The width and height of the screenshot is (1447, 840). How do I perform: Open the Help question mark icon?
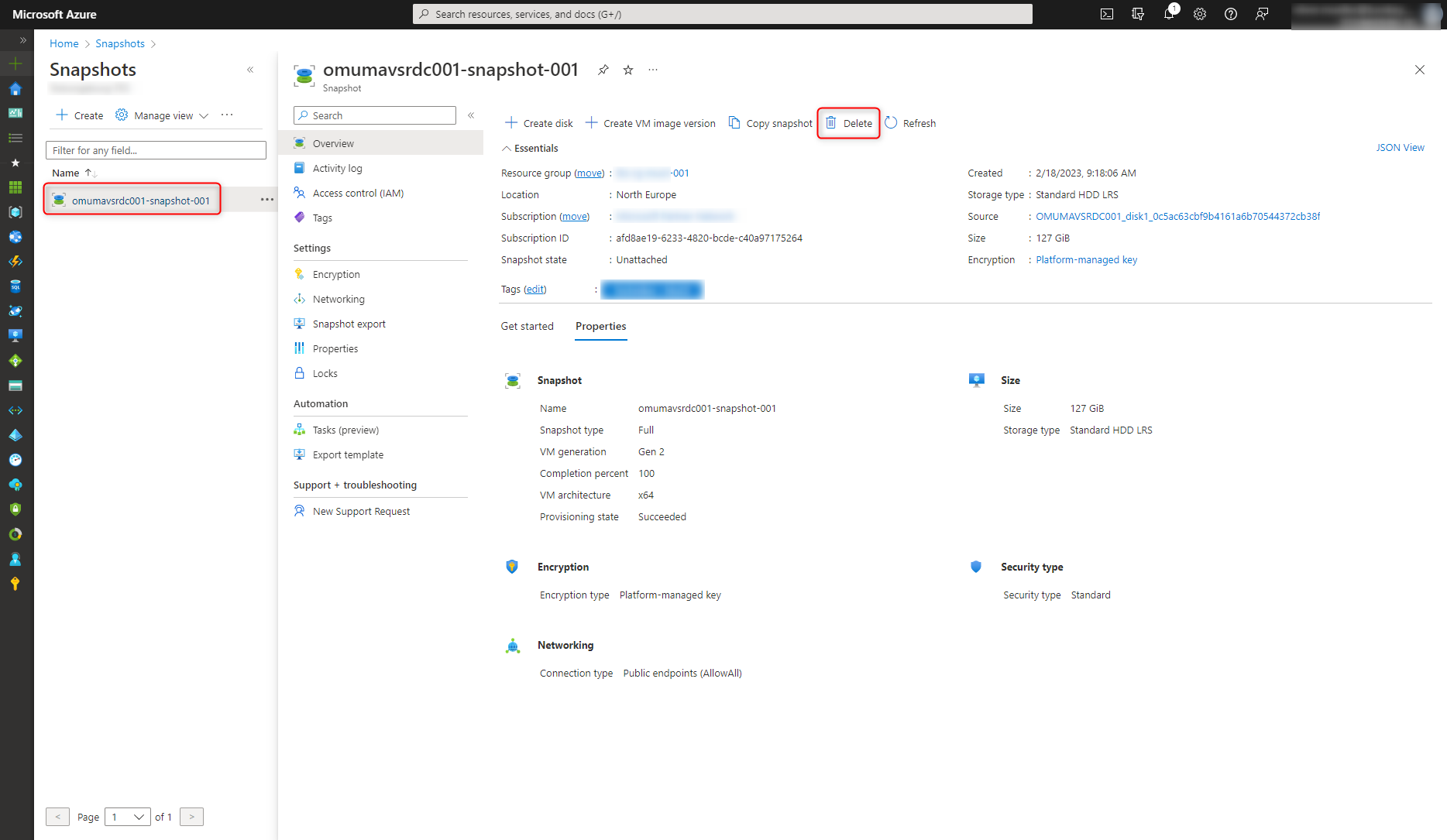point(1231,14)
